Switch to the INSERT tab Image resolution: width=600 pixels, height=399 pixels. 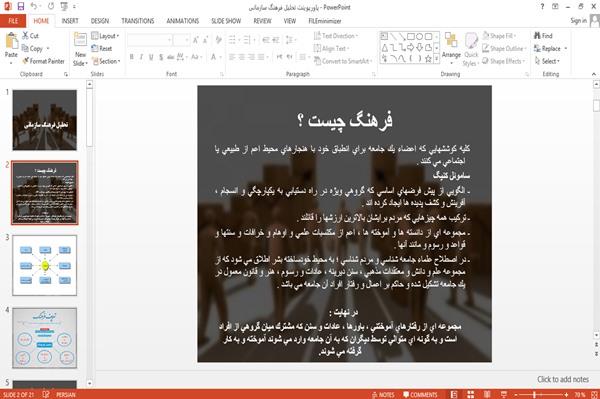70,21
